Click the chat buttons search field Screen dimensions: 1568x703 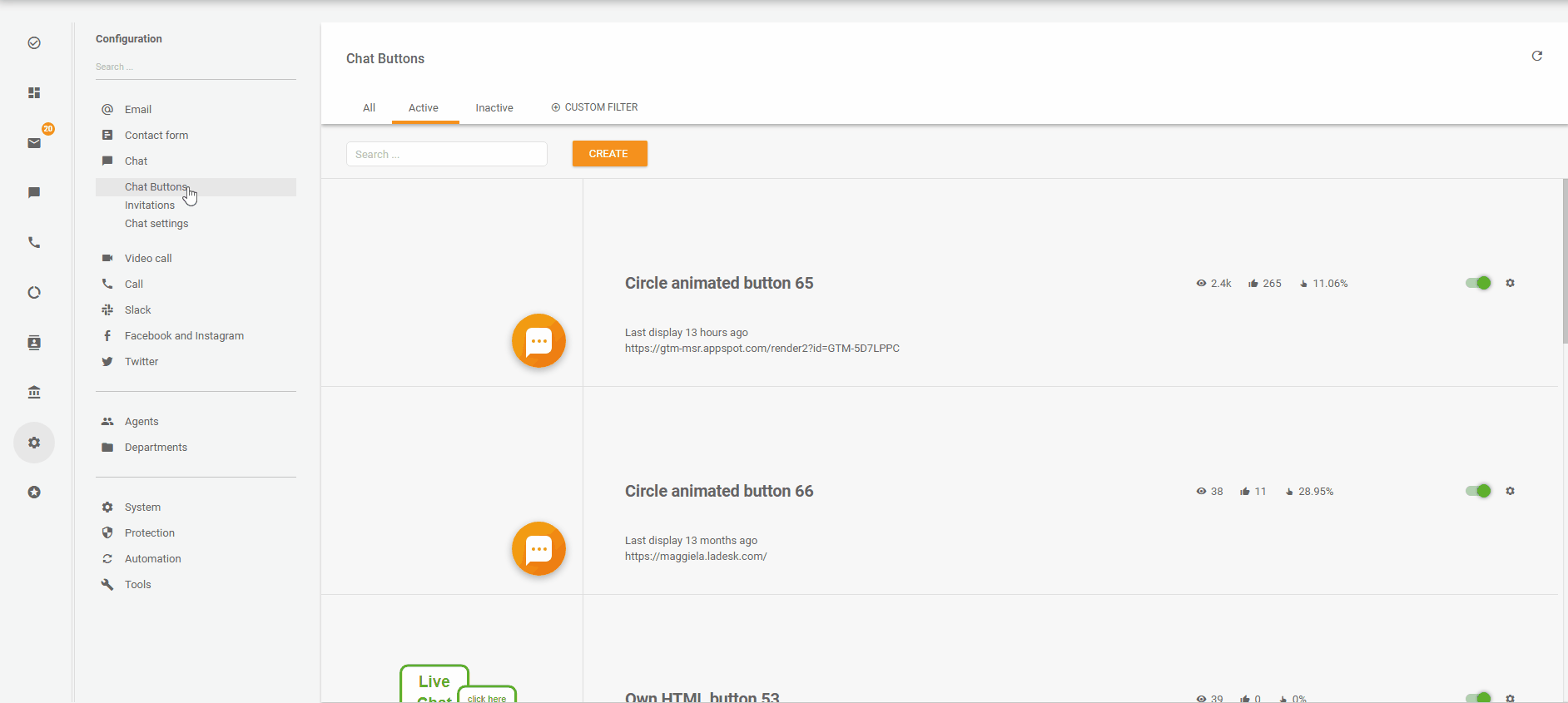[446, 155]
